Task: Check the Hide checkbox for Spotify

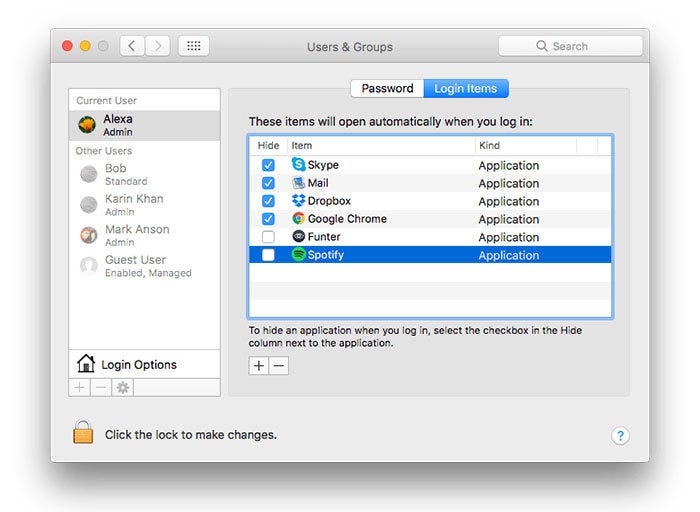Action: coord(268,254)
